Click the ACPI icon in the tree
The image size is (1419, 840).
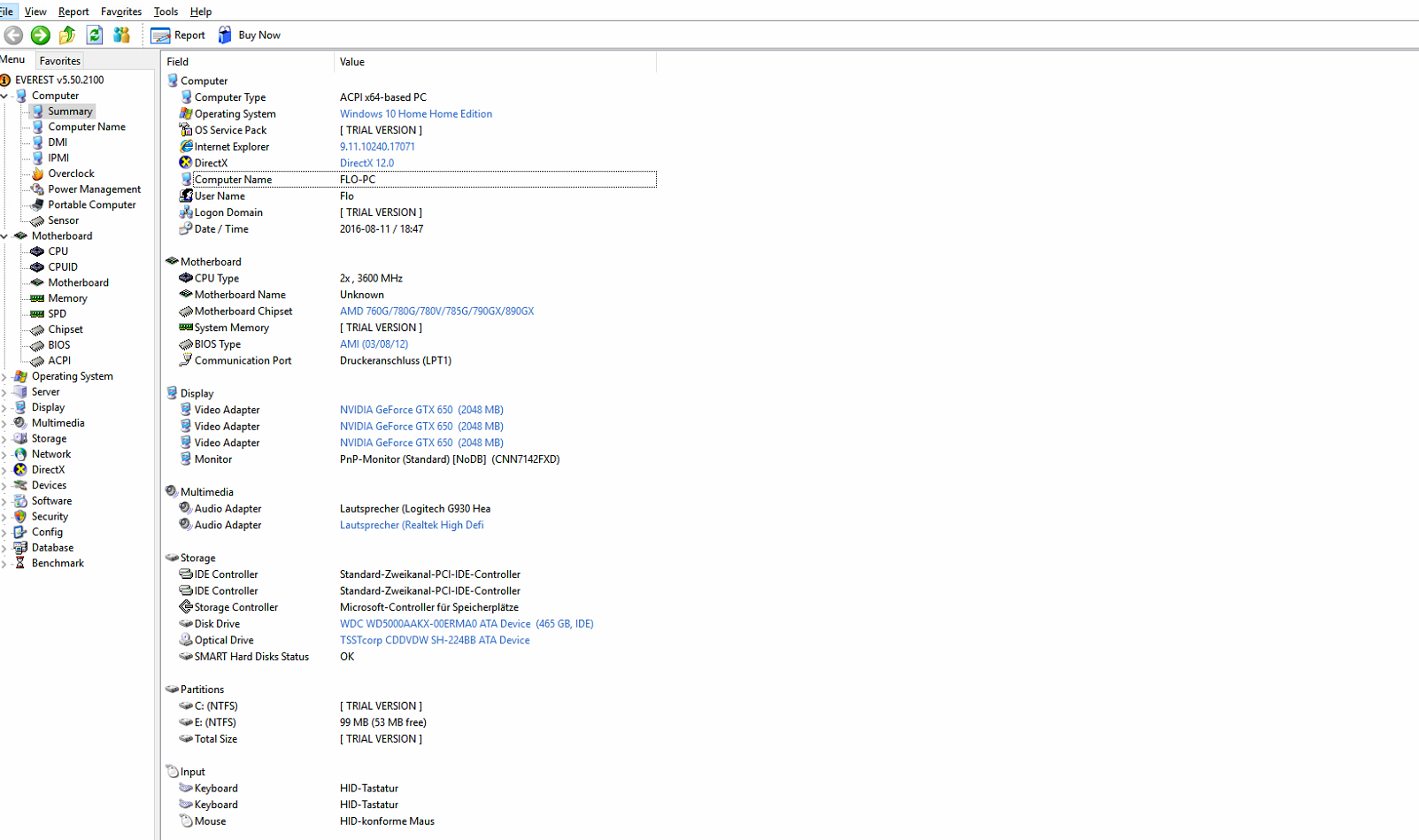(37, 361)
